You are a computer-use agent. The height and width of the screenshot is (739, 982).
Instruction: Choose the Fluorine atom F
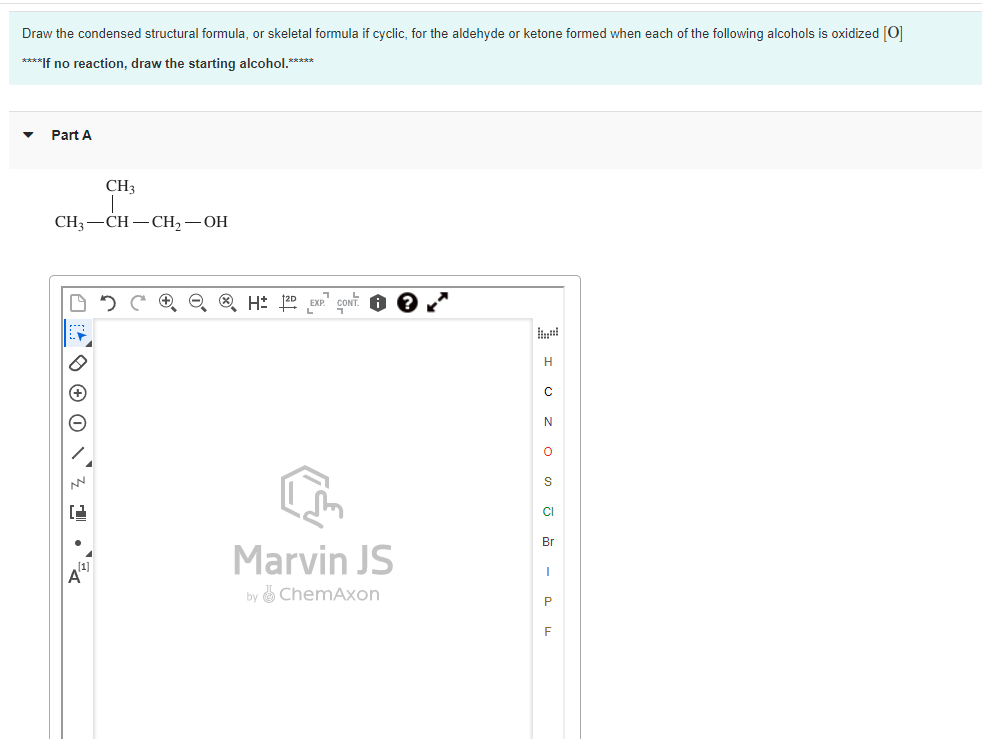coord(548,631)
